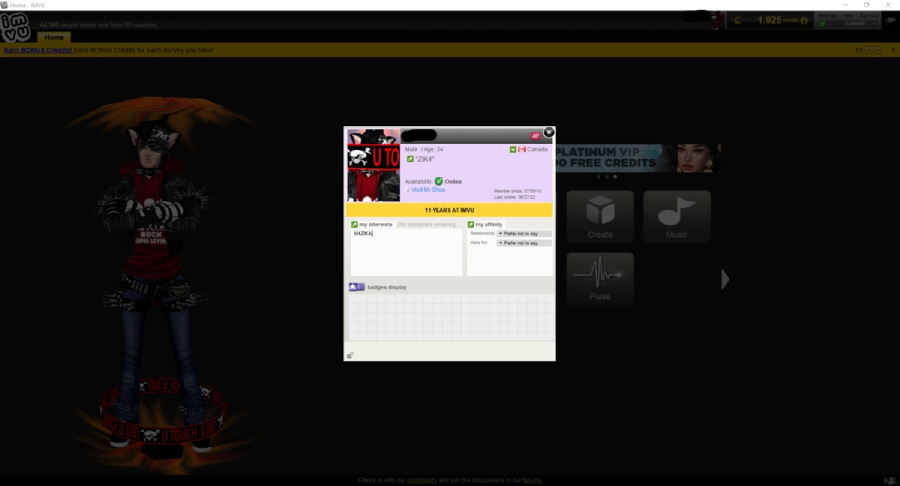Click the credits info icon
900x486 pixels.
[x=804, y=21]
